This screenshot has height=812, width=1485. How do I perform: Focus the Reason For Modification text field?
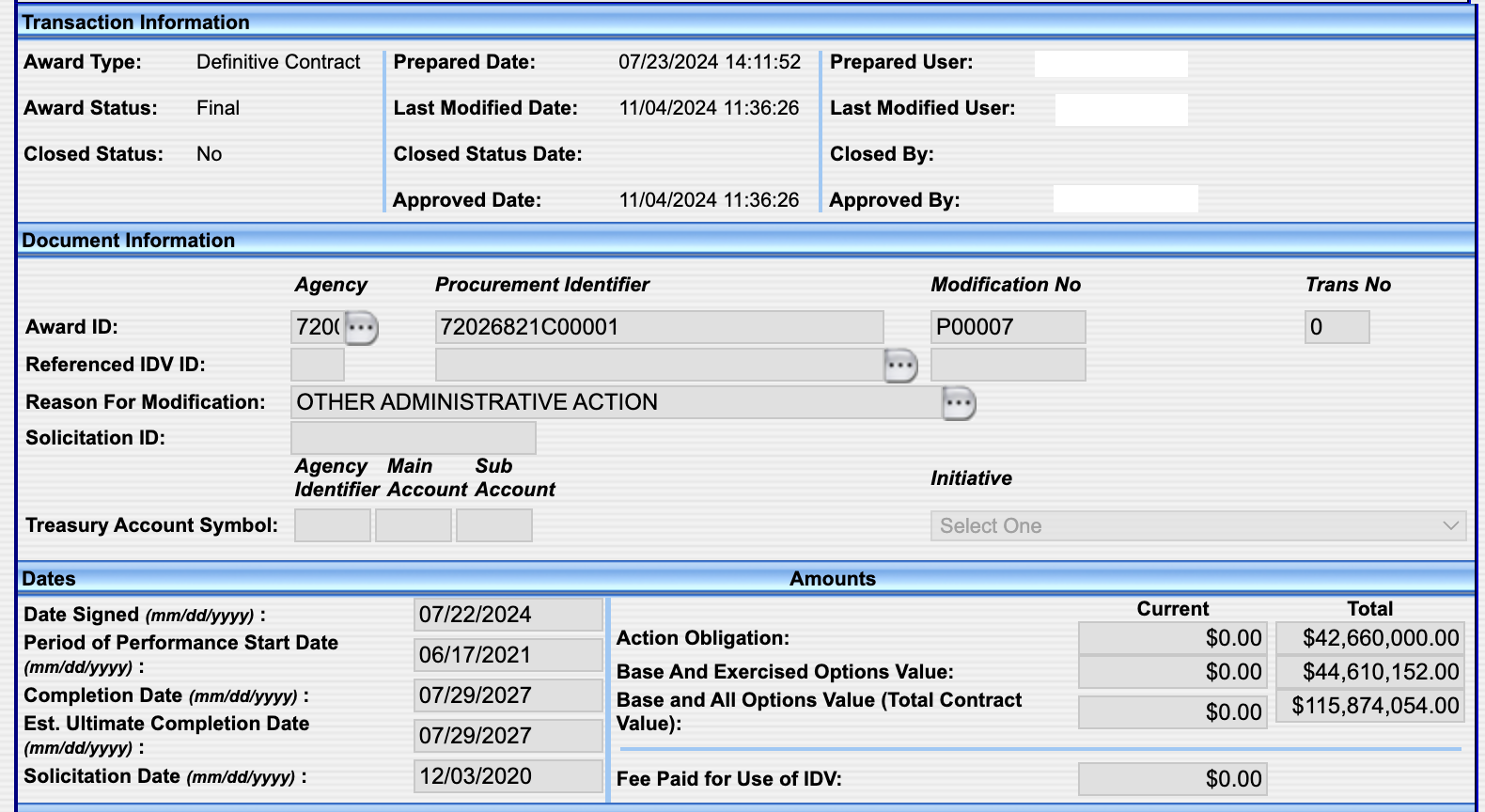[x=615, y=402]
